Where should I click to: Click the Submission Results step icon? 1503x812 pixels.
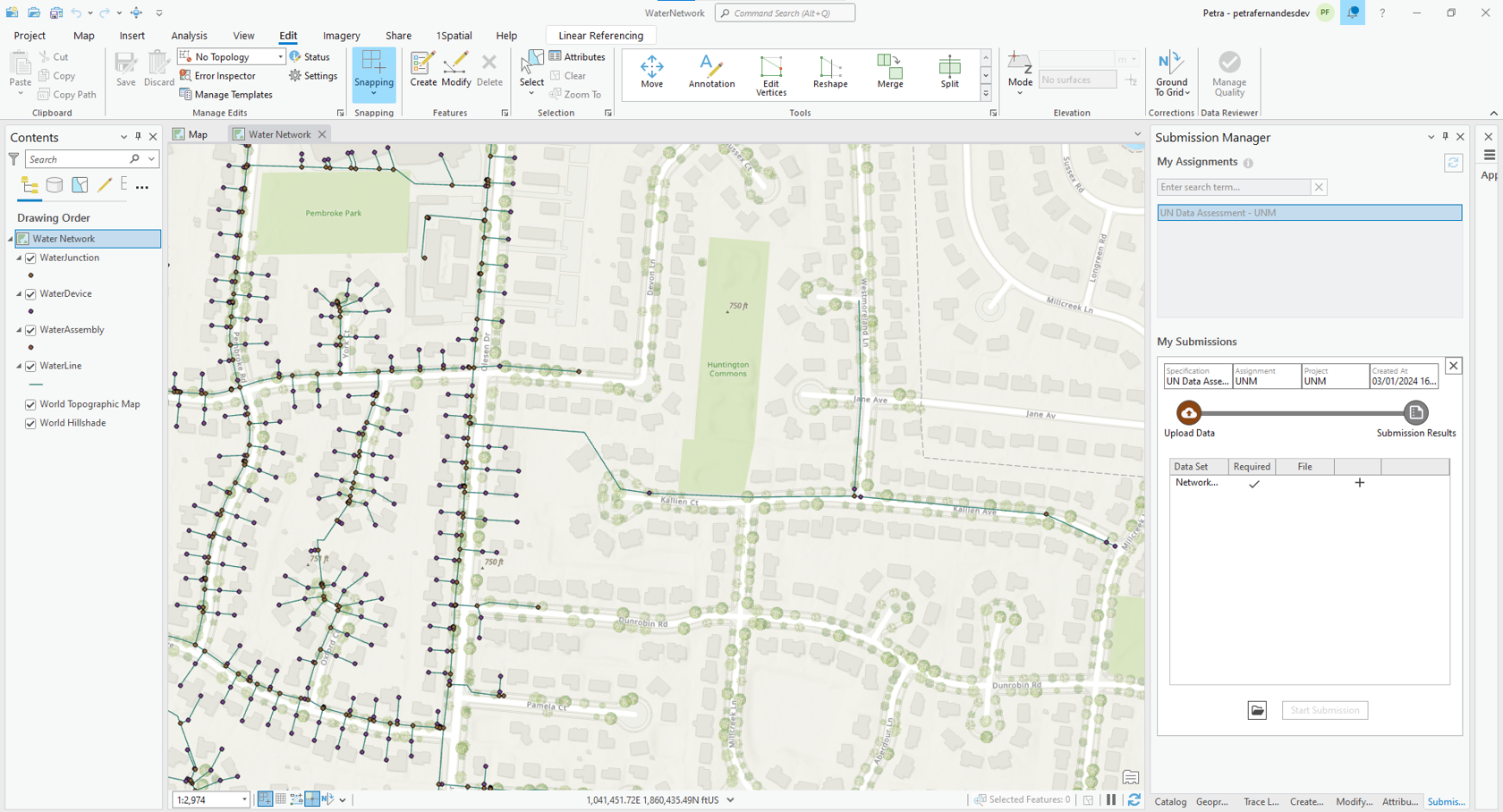(1415, 413)
